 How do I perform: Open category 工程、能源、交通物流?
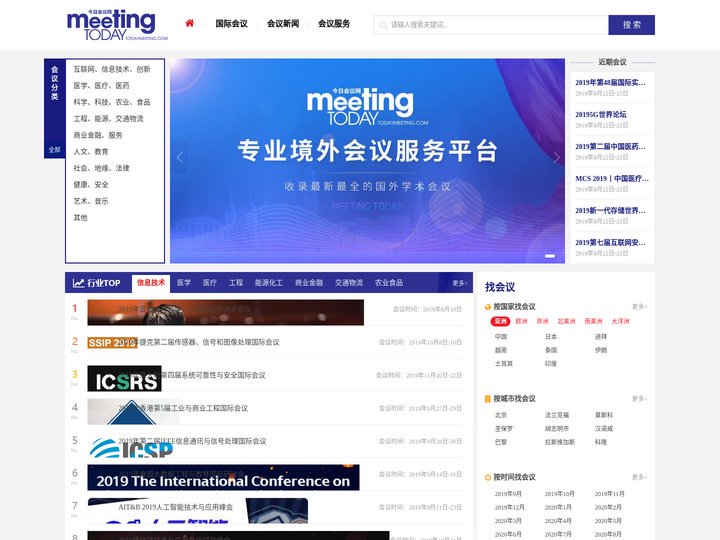pyautogui.click(x=108, y=119)
